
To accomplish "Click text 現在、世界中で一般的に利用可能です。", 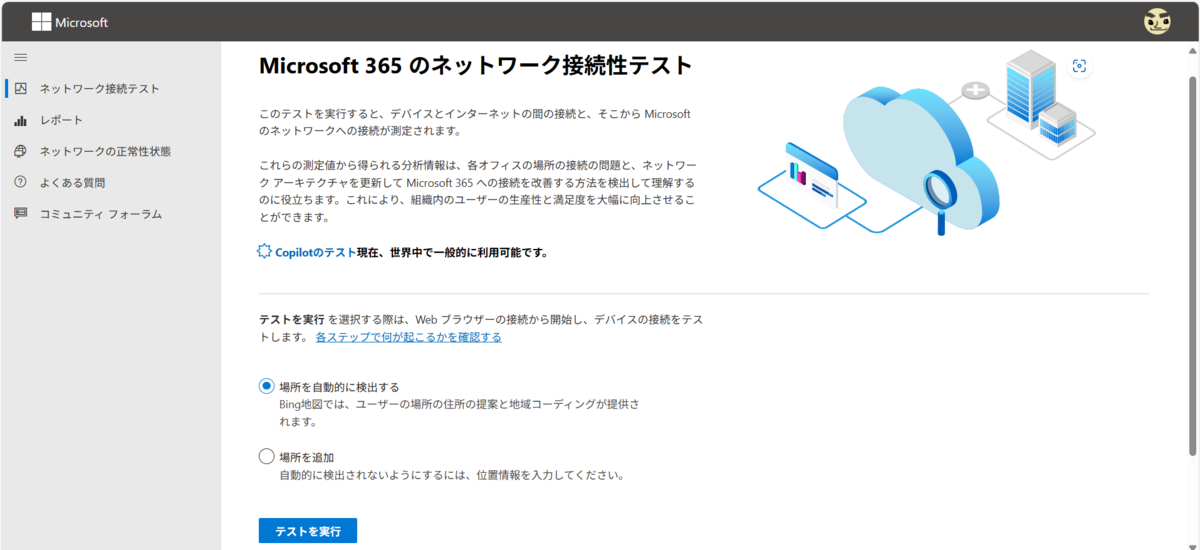I will pos(452,253).
